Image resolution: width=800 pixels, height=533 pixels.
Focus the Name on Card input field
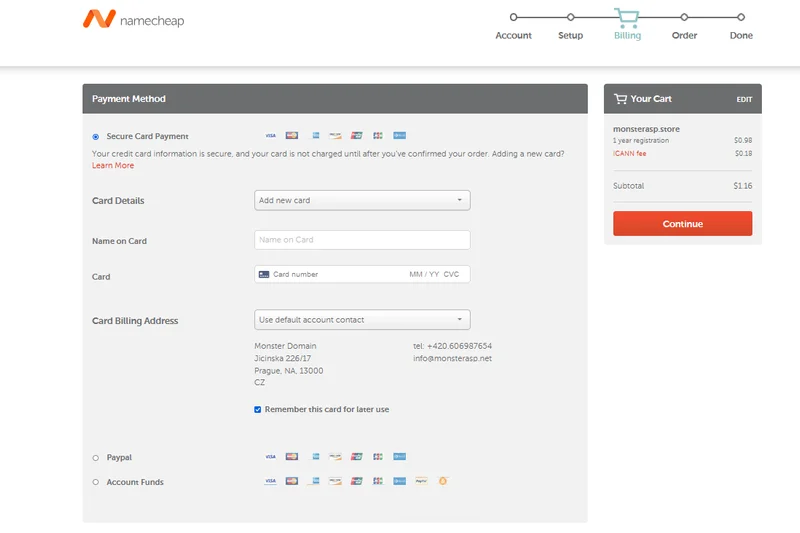click(362, 240)
